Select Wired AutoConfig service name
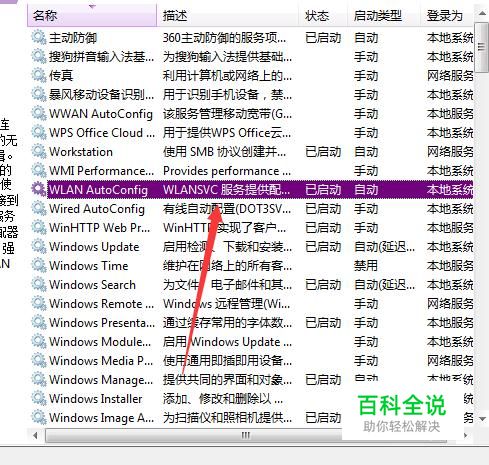The image size is (489, 465). click(97, 209)
